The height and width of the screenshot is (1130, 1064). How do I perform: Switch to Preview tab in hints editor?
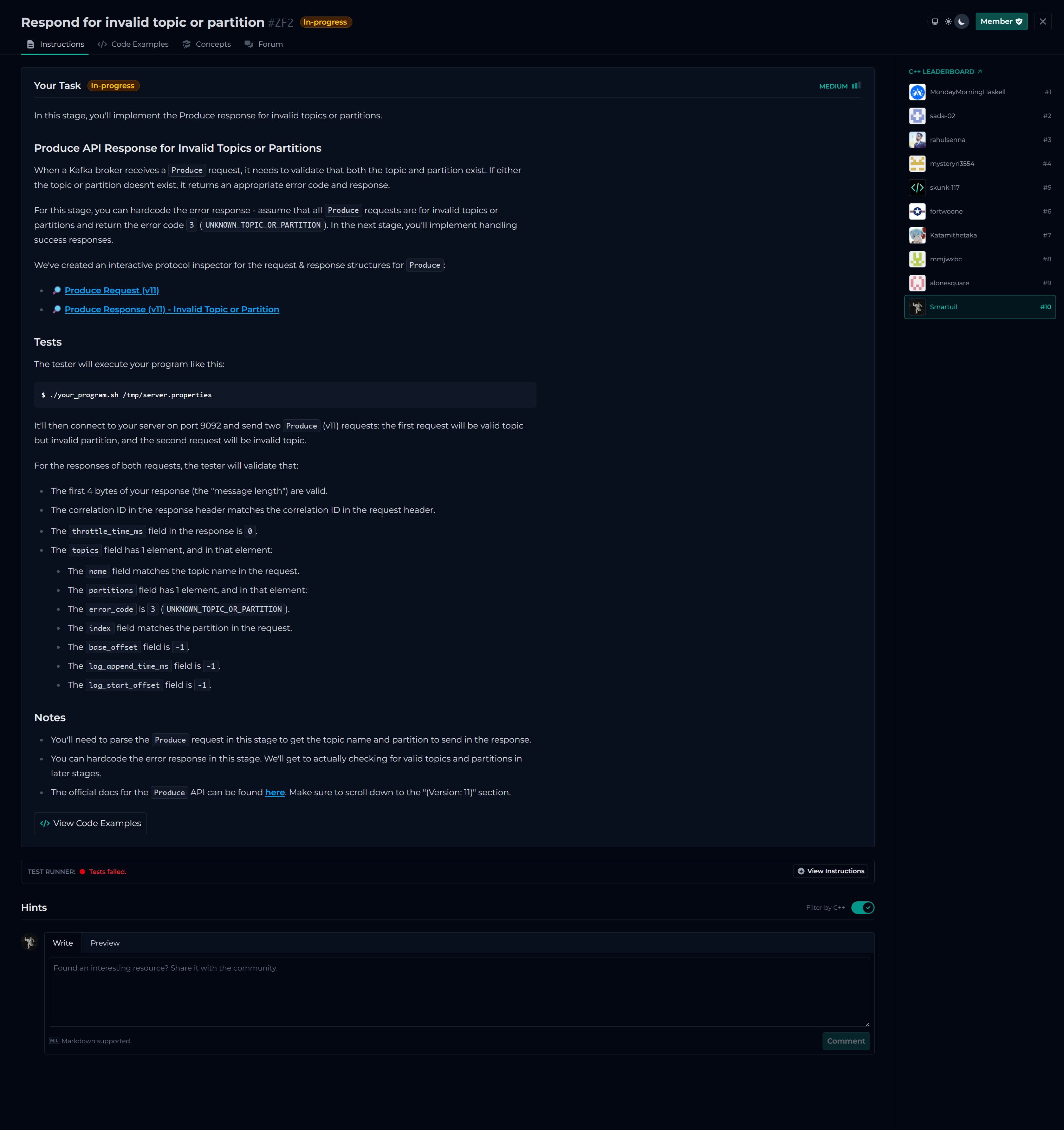[x=105, y=943]
